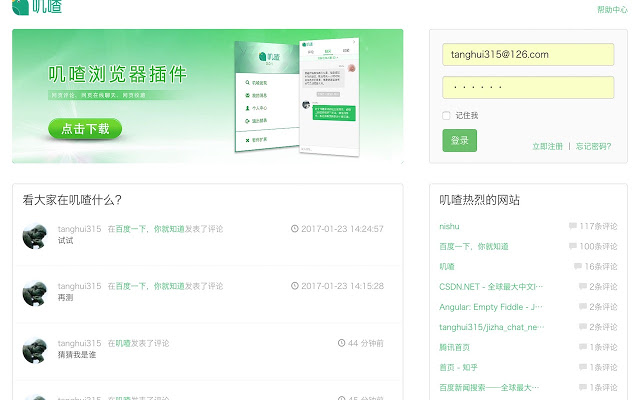Click the green 登录 login button
The height and width of the screenshot is (400, 640).
(x=459, y=140)
